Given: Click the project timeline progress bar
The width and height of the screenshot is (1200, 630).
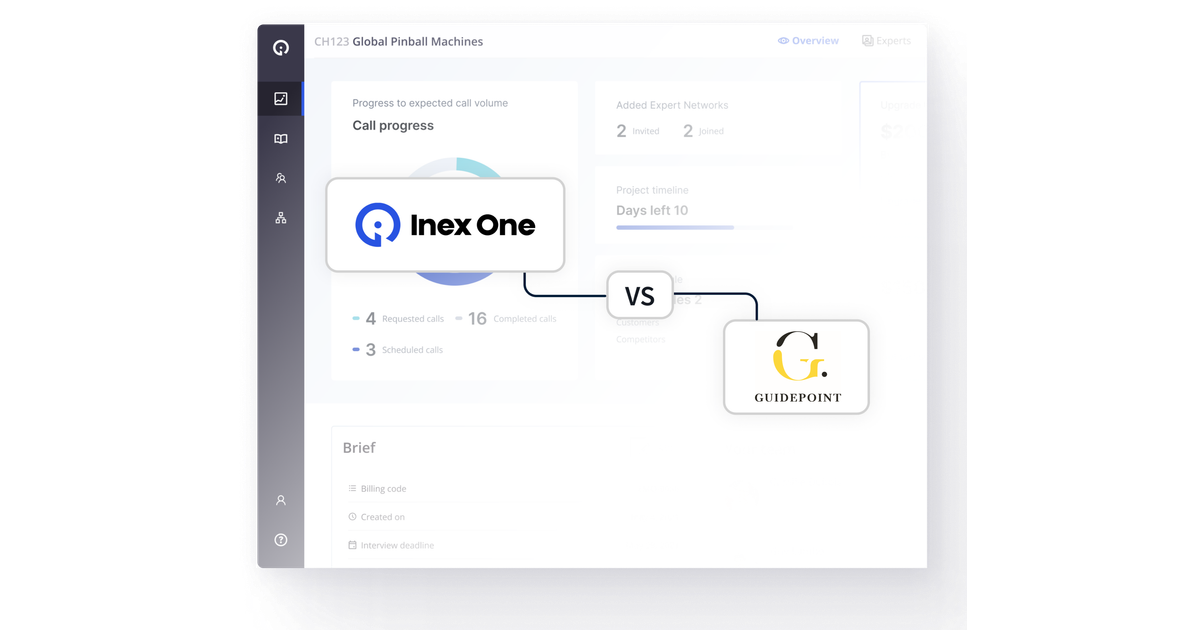Looking at the screenshot, I should 674,228.
